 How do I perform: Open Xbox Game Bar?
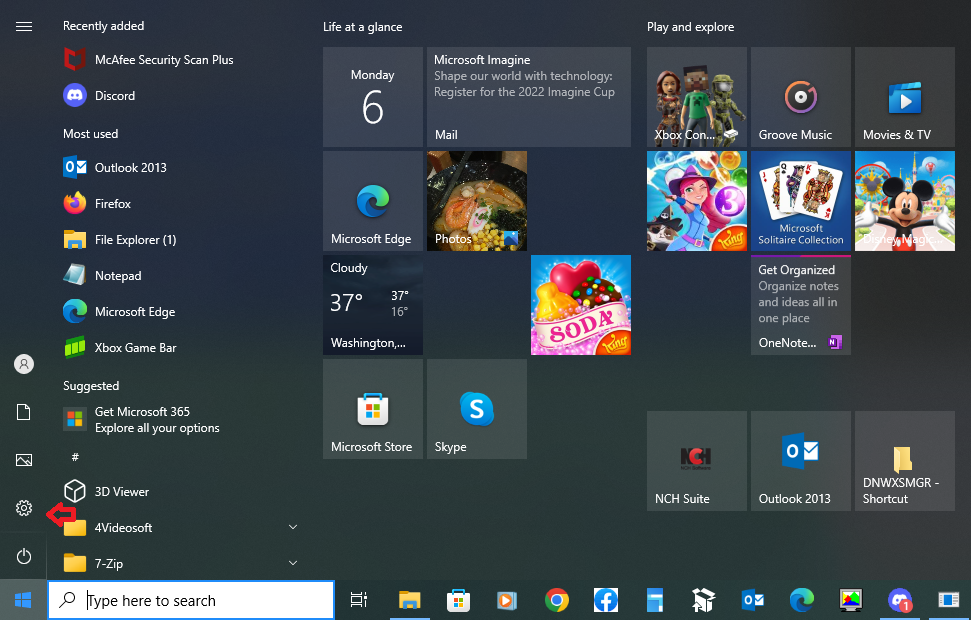click(120, 347)
